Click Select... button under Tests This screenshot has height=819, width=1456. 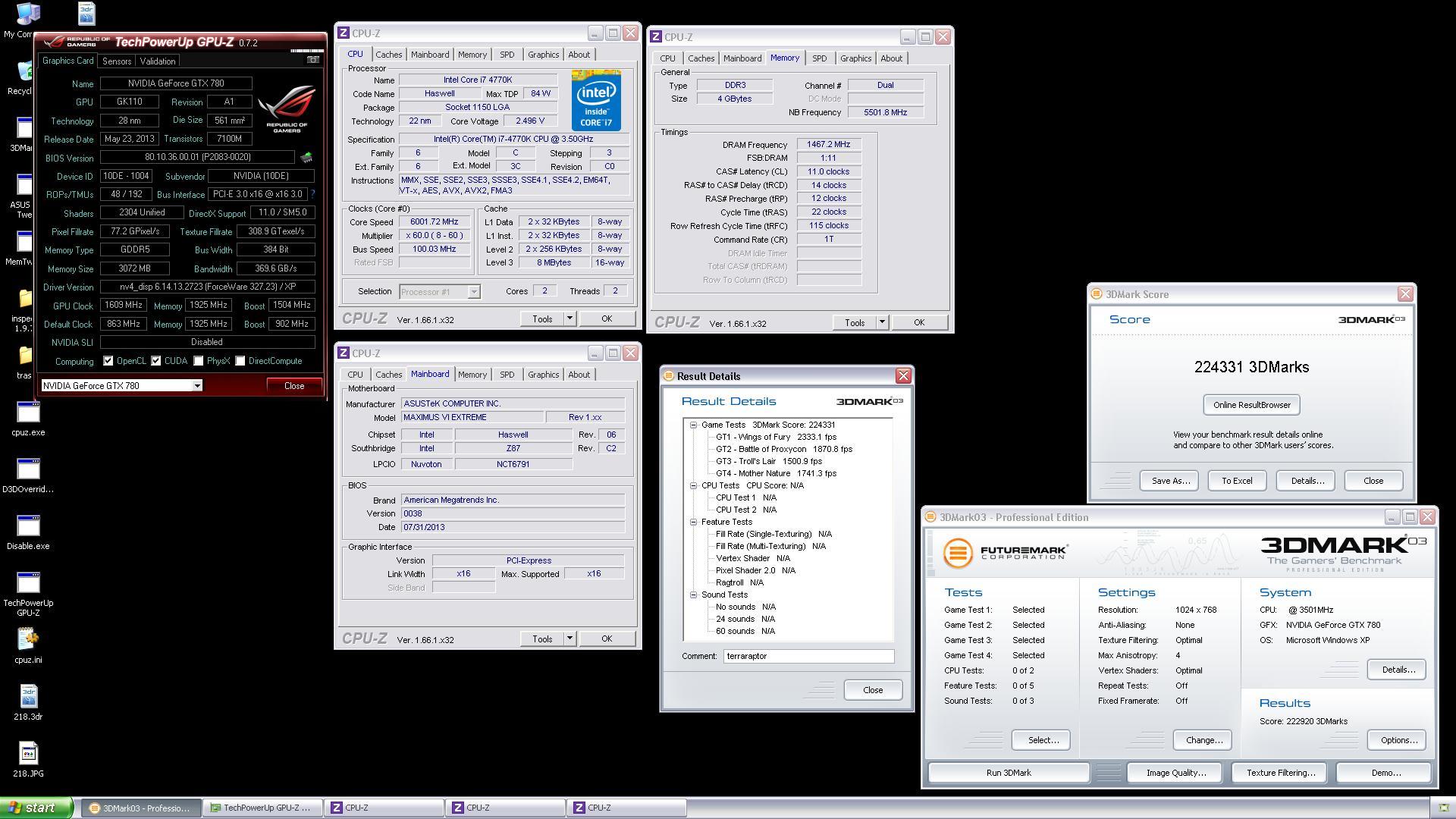pyautogui.click(x=1043, y=740)
